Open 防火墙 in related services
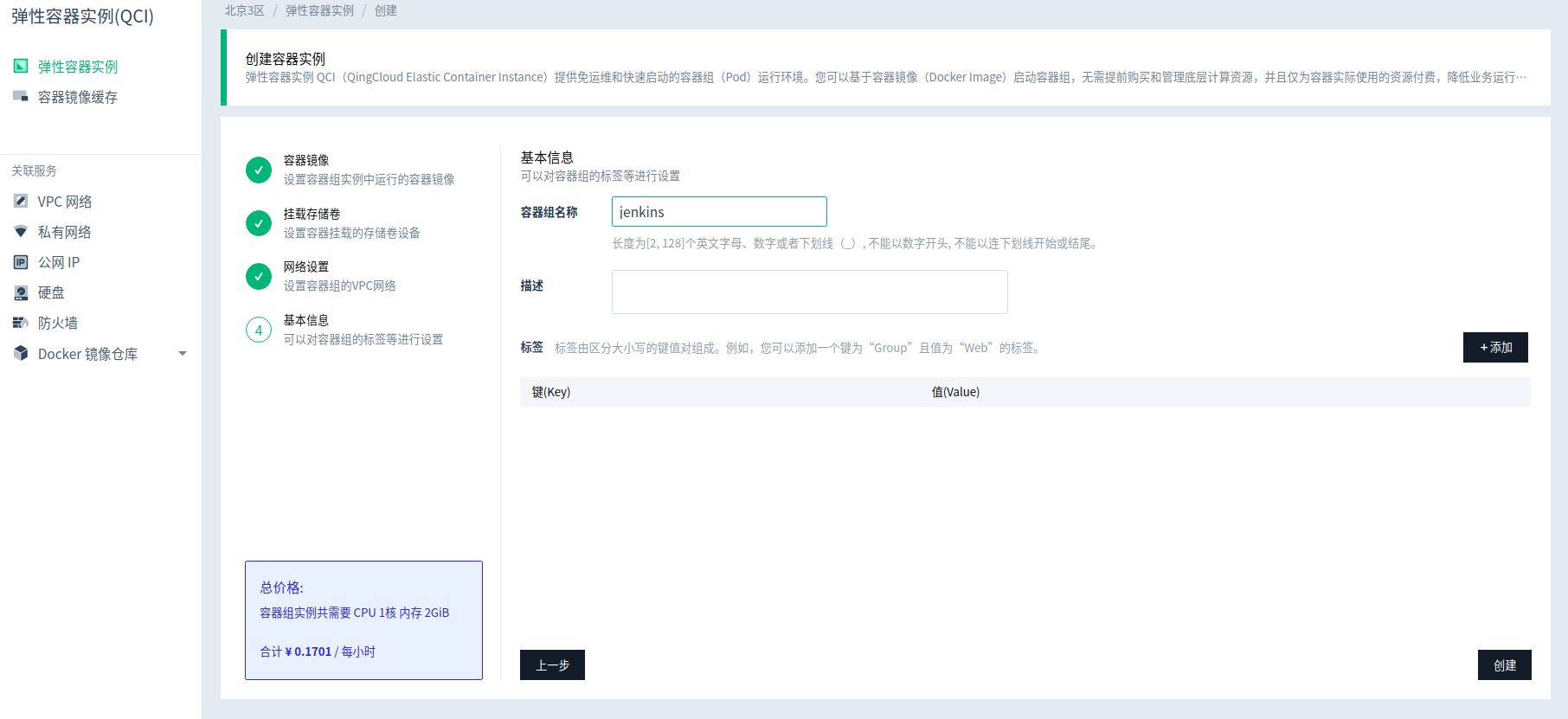 [x=58, y=323]
